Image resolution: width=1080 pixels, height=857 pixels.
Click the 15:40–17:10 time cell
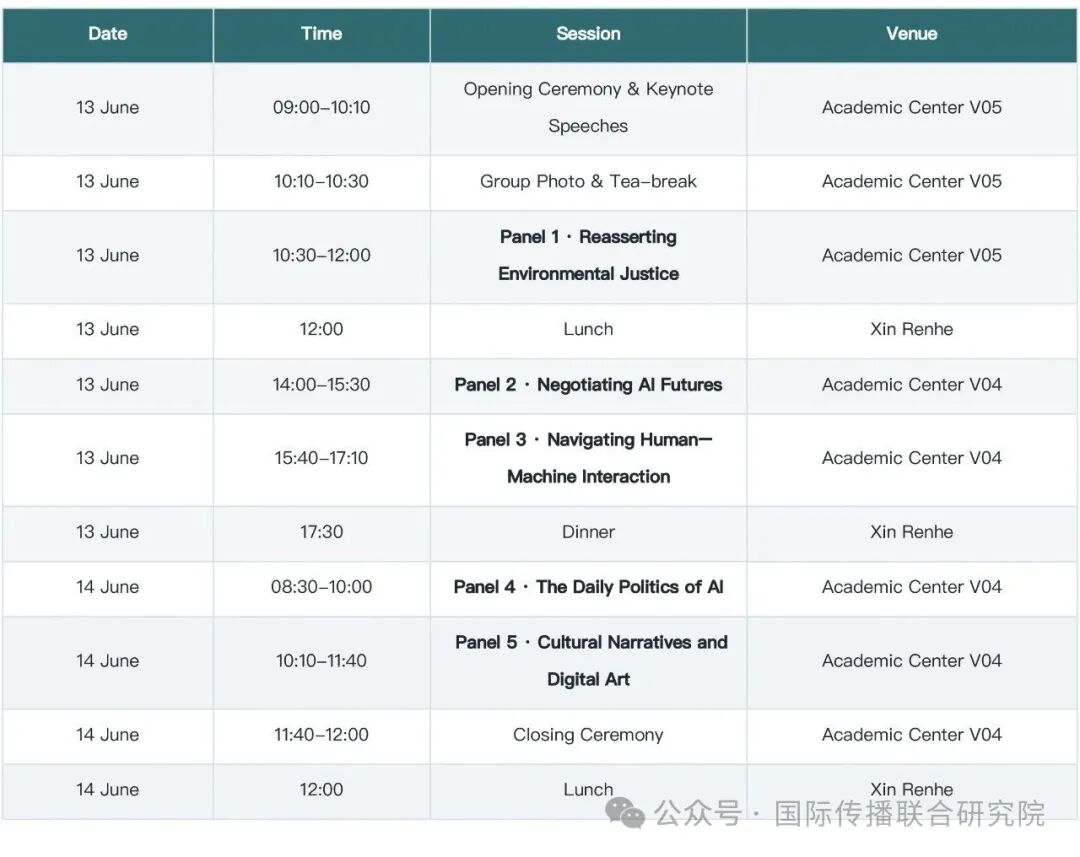click(321, 458)
